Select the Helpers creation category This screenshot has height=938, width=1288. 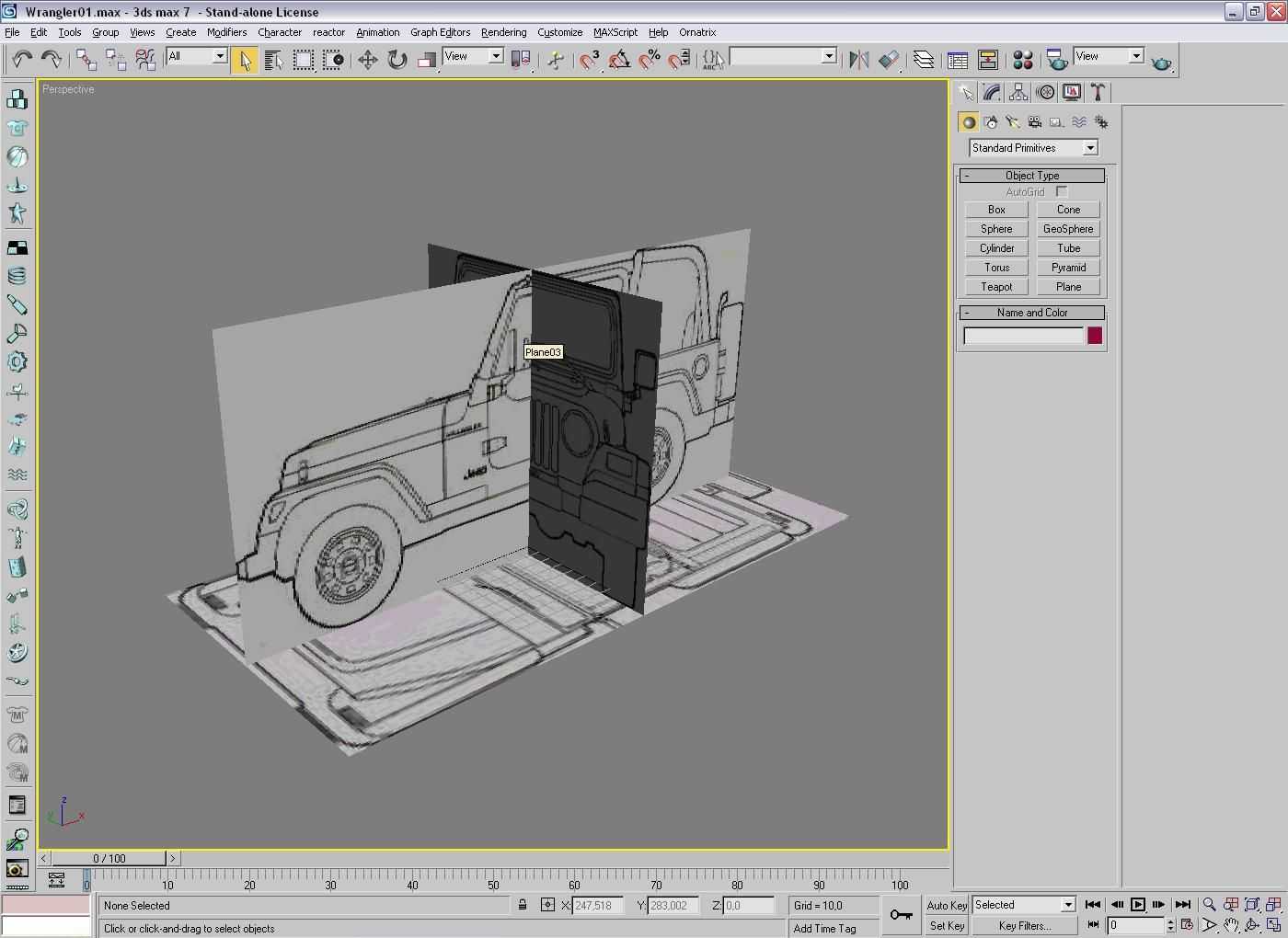click(x=1057, y=122)
